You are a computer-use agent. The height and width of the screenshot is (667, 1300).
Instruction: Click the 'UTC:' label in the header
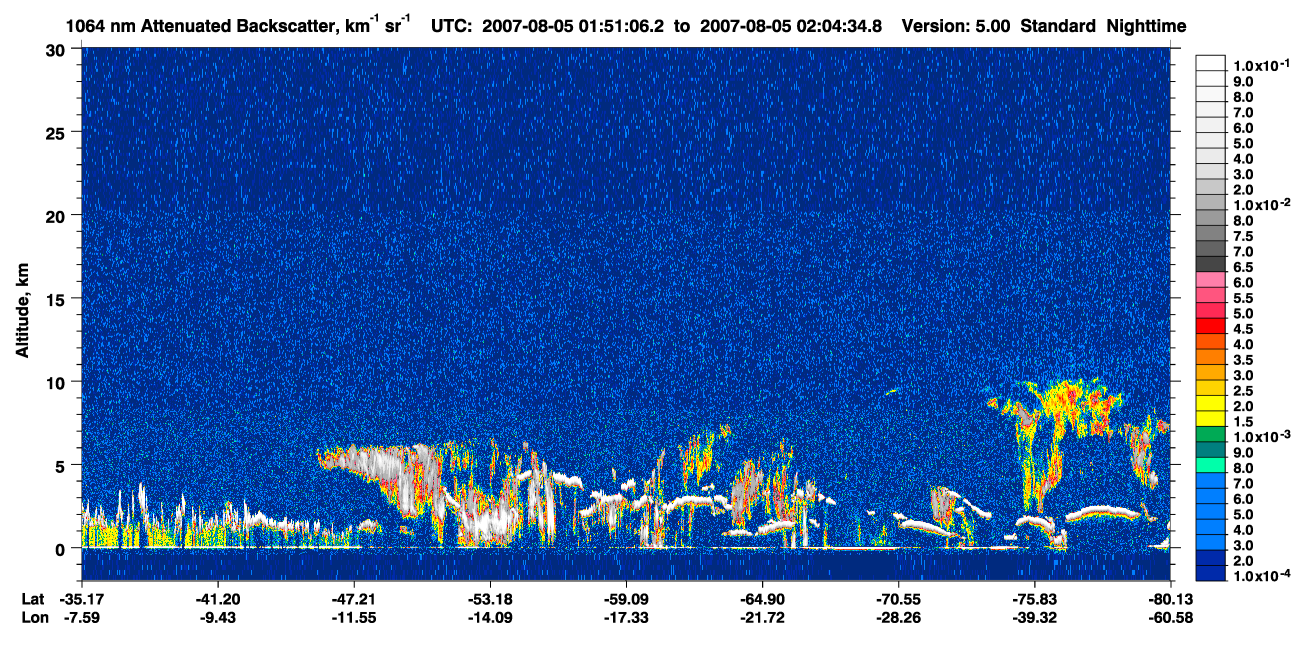[x=452, y=26]
